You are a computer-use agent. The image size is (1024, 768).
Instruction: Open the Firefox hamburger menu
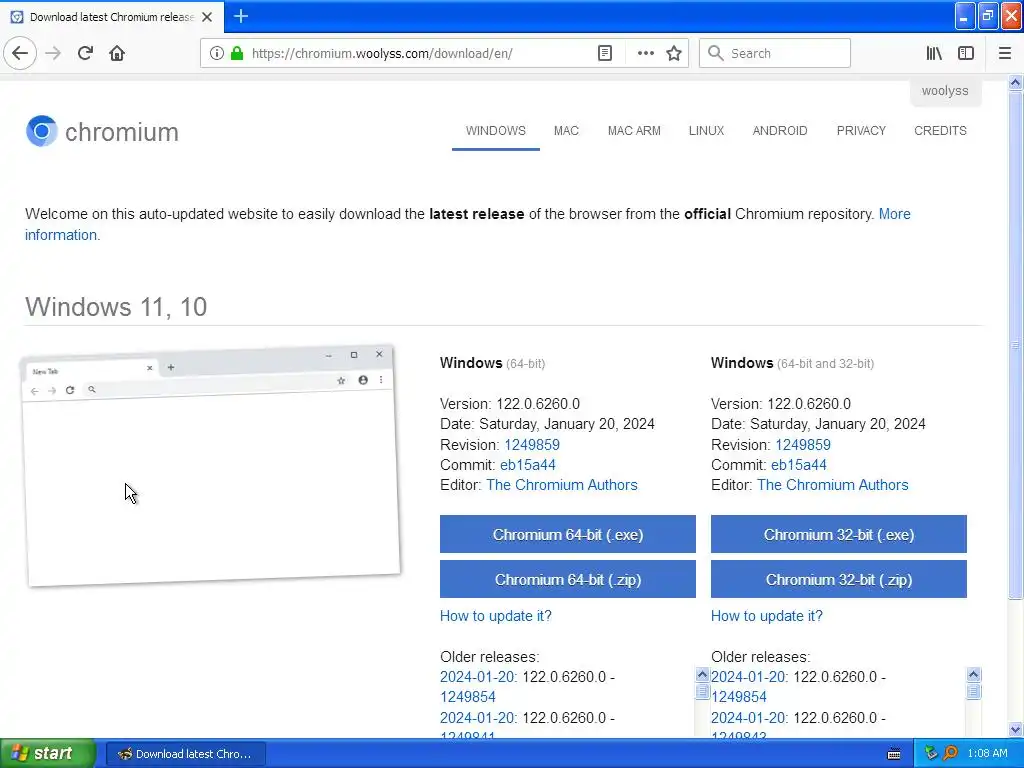1005,53
